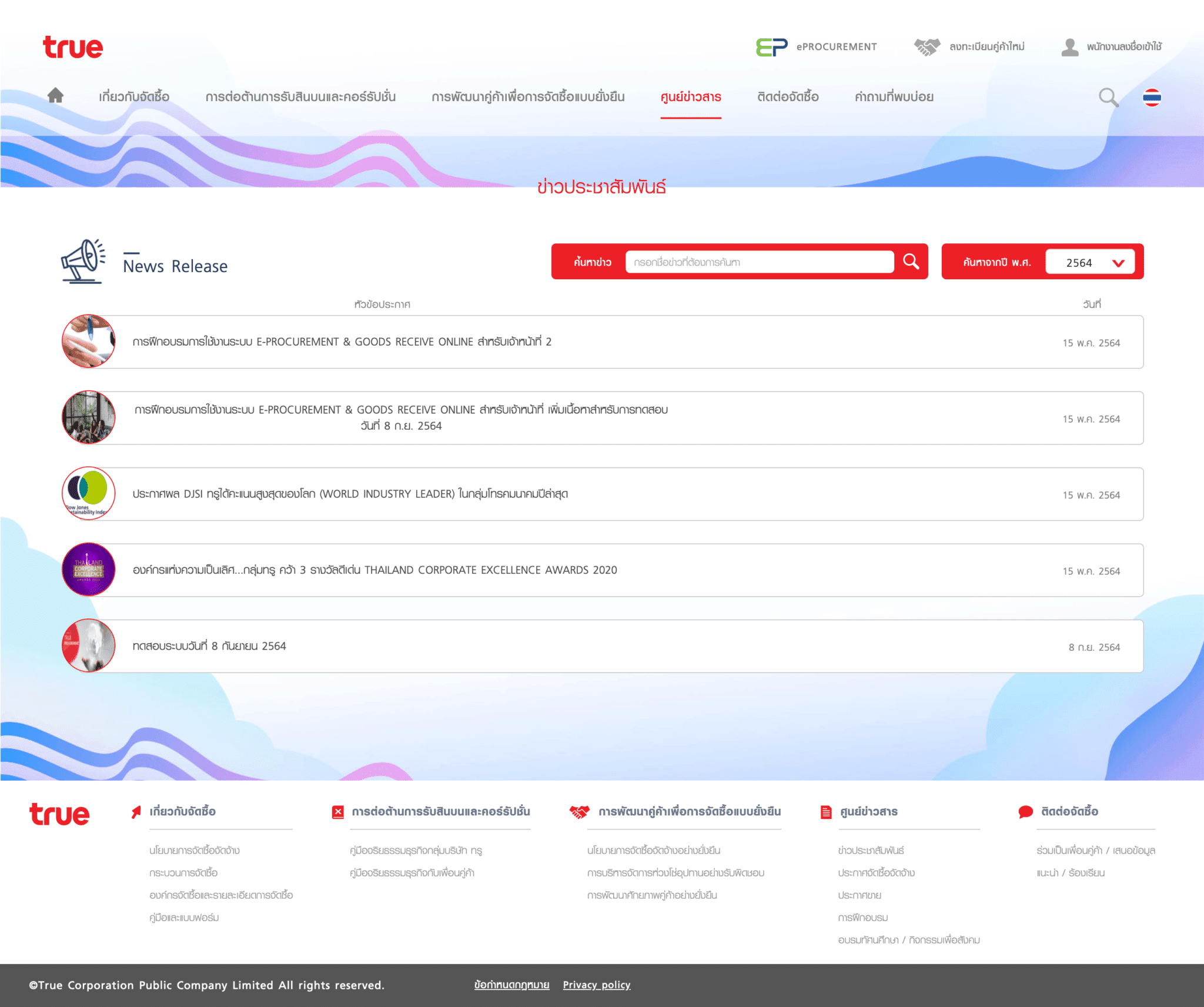This screenshot has height=1007, width=1204.
Task: Open news about E-PROCUREMENT training สำหรับเจ้าหน้าที่ 2
Action: tap(342, 342)
